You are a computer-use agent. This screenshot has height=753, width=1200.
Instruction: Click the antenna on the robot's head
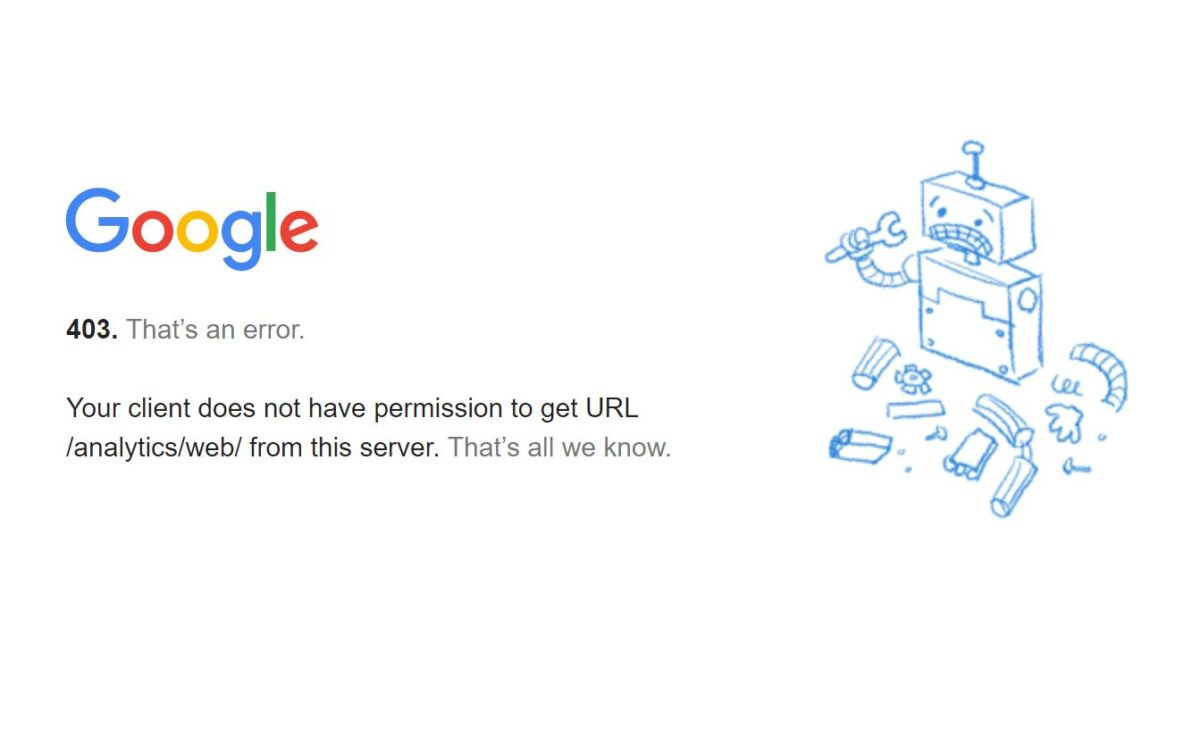(974, 162)
